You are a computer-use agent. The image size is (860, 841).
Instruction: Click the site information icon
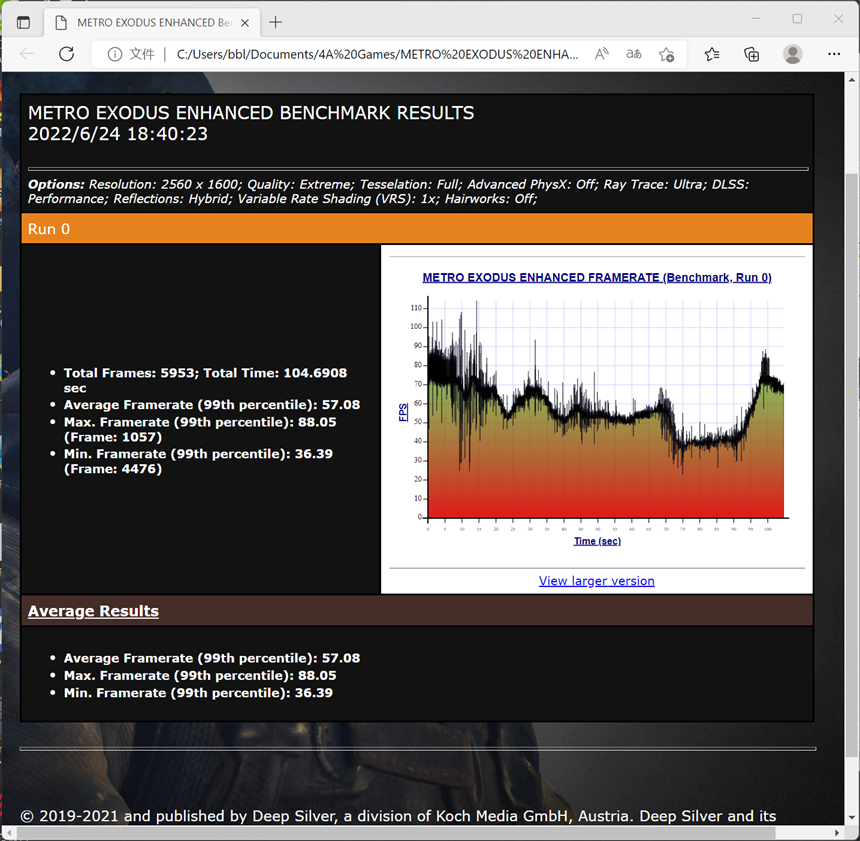point(115,54)
